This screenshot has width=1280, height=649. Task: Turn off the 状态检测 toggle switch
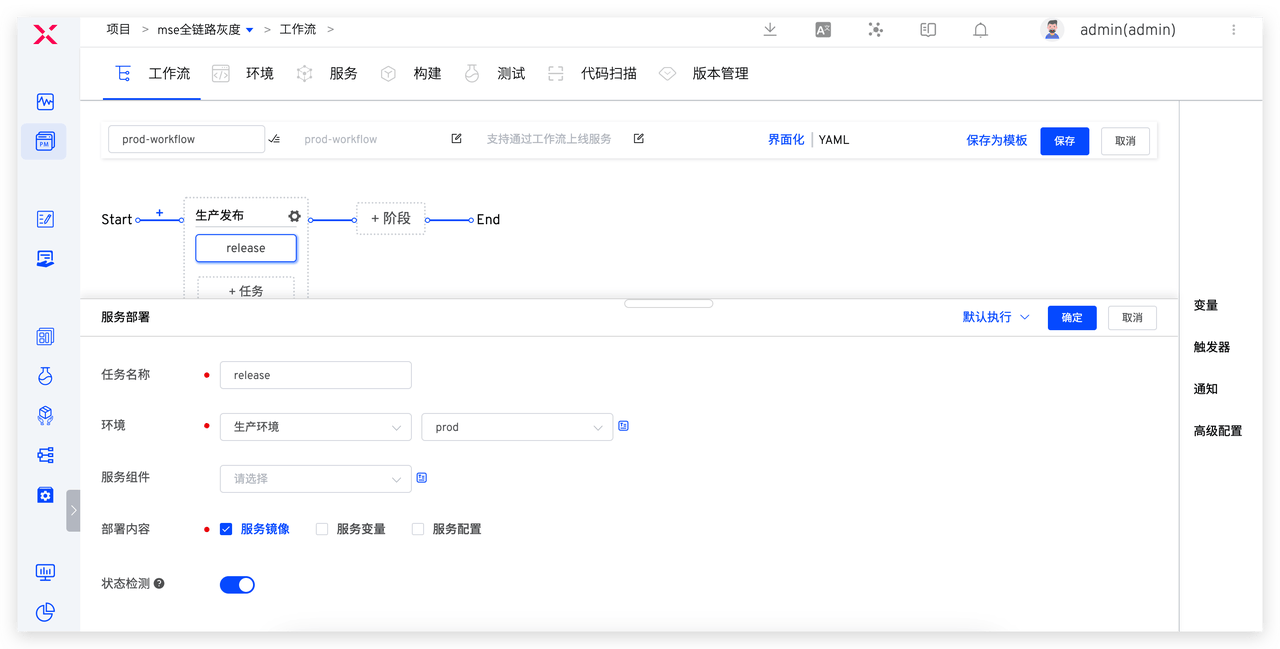237,584
